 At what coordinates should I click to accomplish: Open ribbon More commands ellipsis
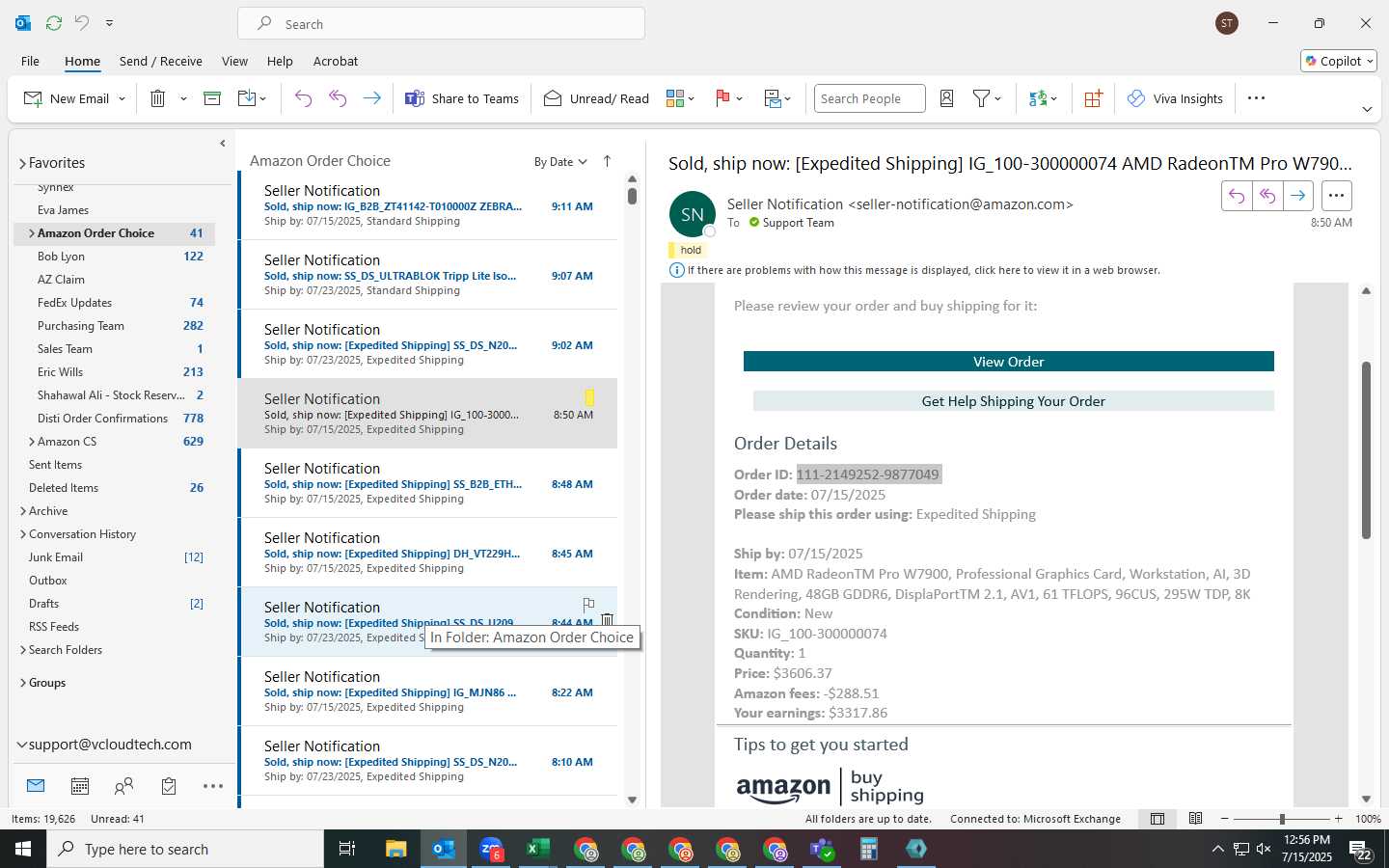click(1256, 98)
